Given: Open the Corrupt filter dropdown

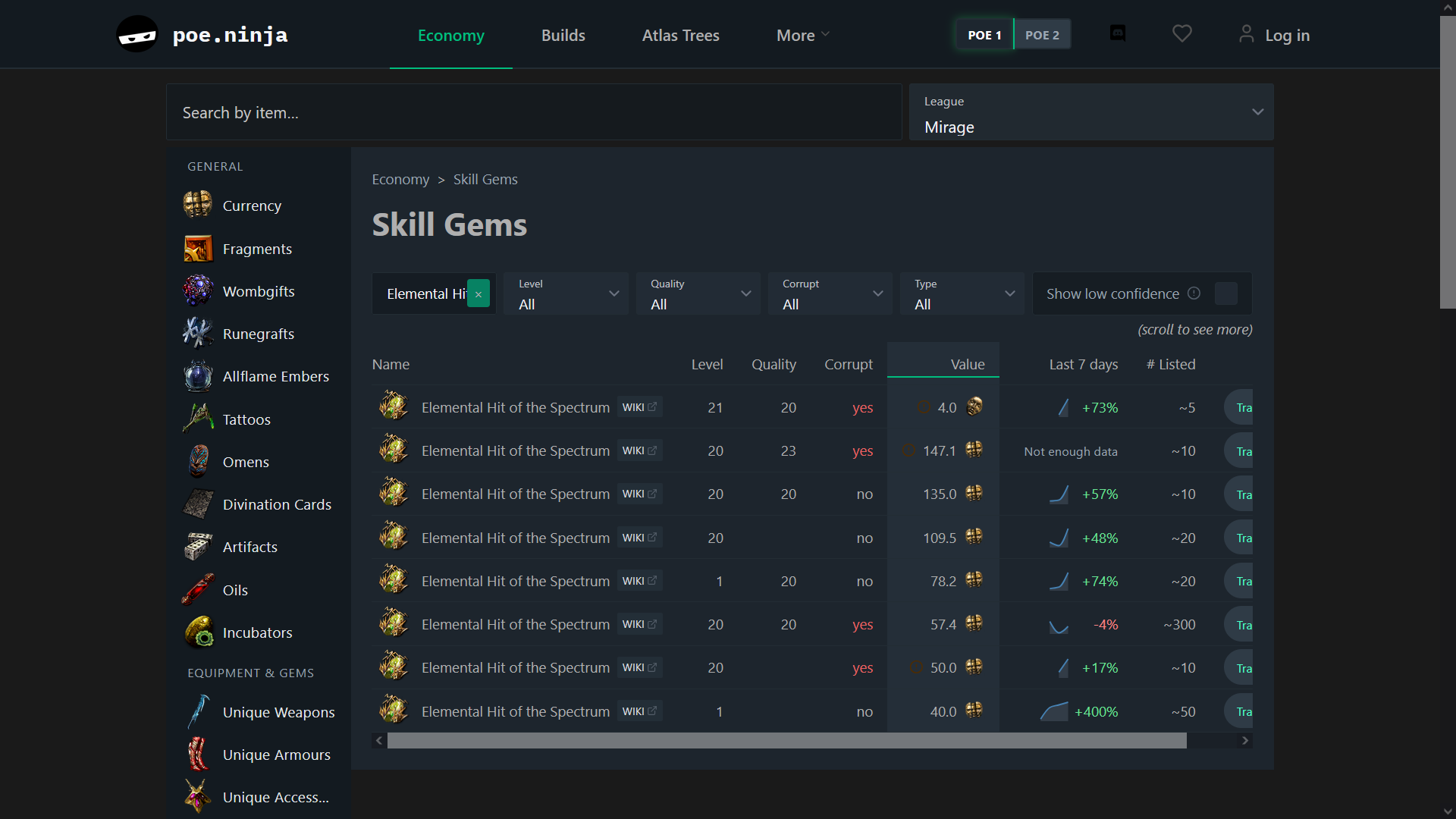Looking at the screenshot, I should pos(830,294).
